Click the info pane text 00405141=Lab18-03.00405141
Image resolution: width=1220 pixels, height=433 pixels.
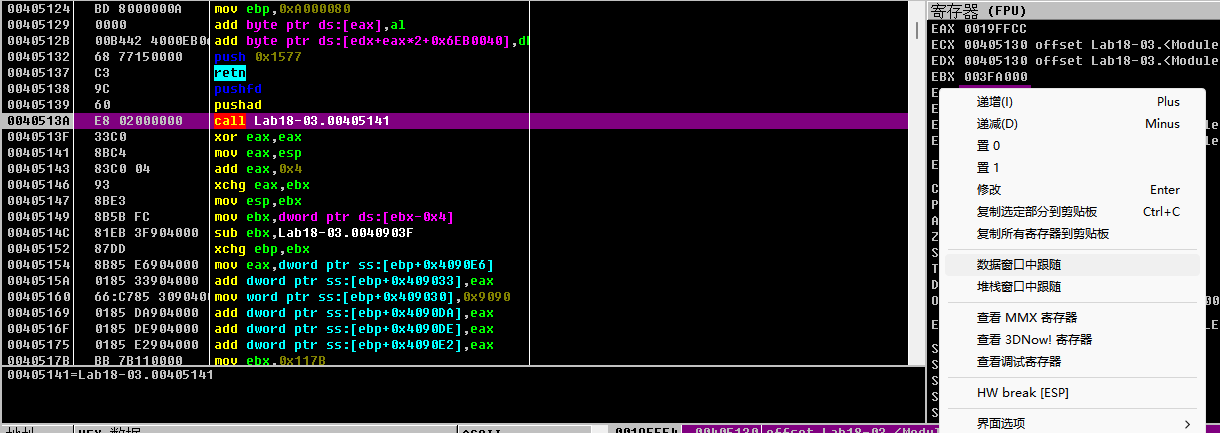click(110, 375)
